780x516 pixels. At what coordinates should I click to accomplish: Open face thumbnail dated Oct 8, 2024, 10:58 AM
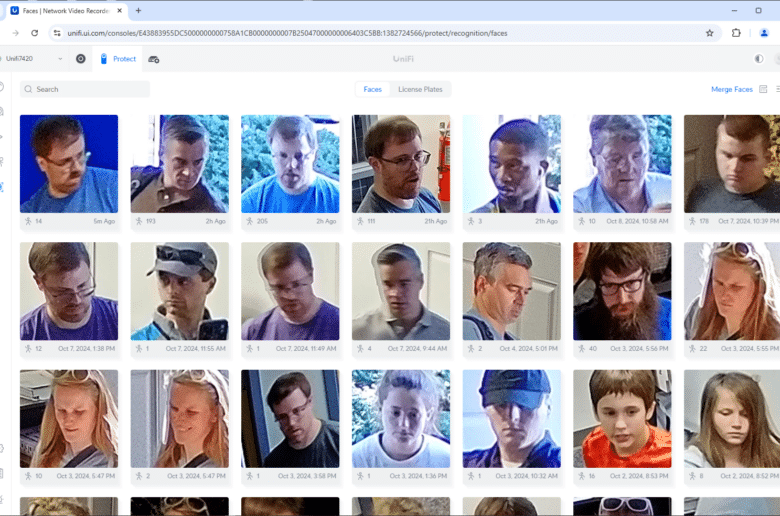click(622, 164)
